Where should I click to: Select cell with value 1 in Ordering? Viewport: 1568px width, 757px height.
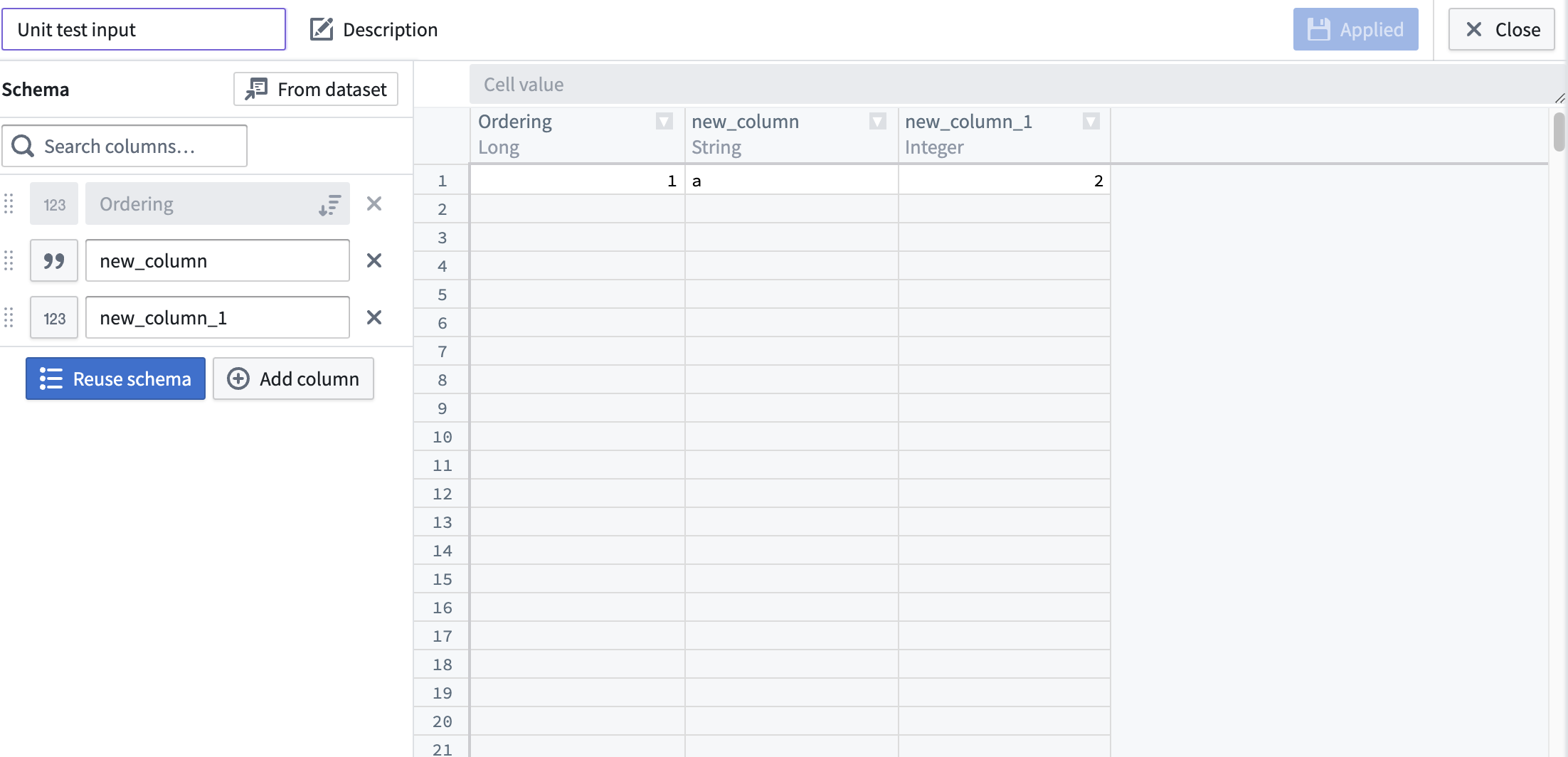click(577, 181)
